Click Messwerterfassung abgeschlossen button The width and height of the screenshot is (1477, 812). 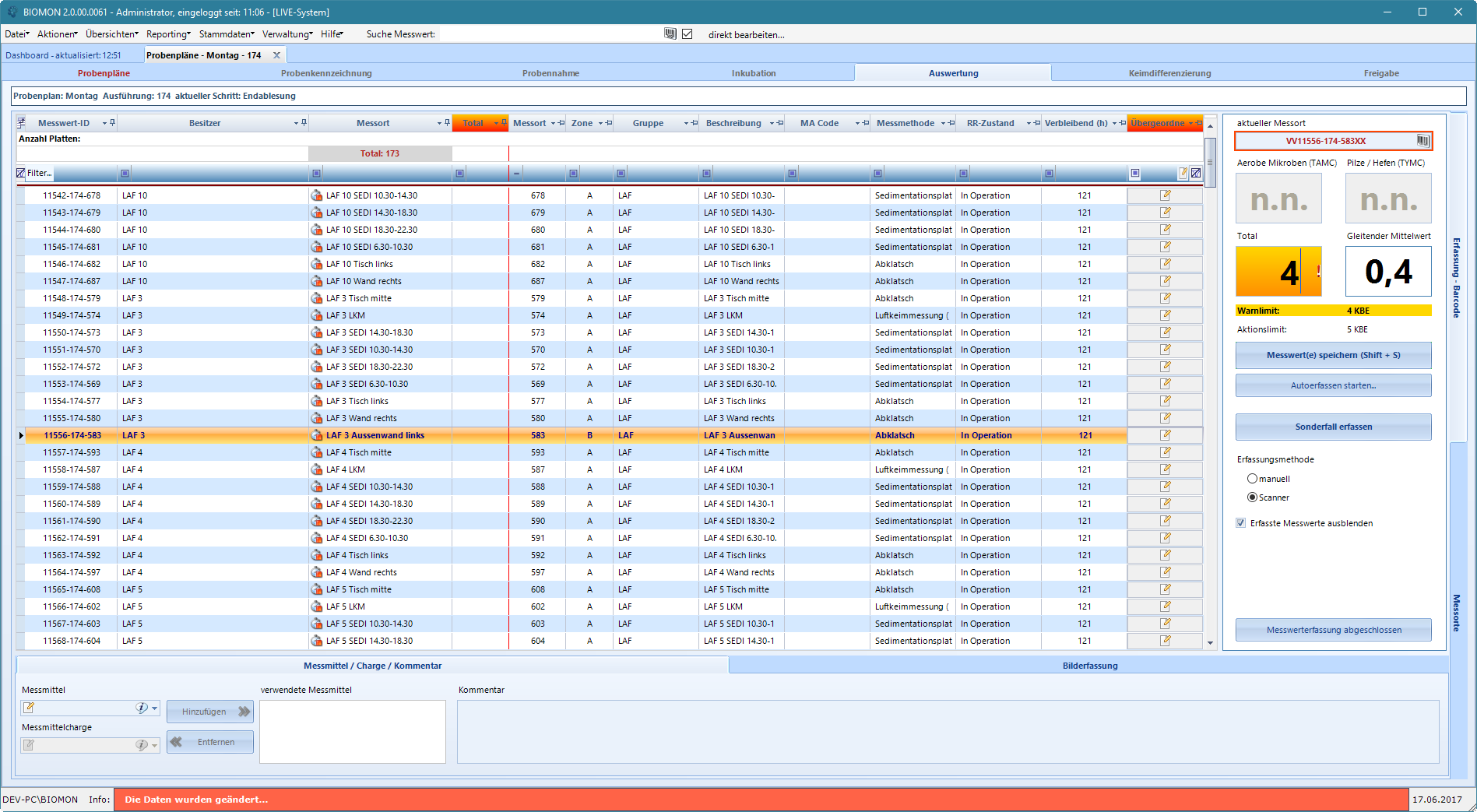pos(1333,630)
